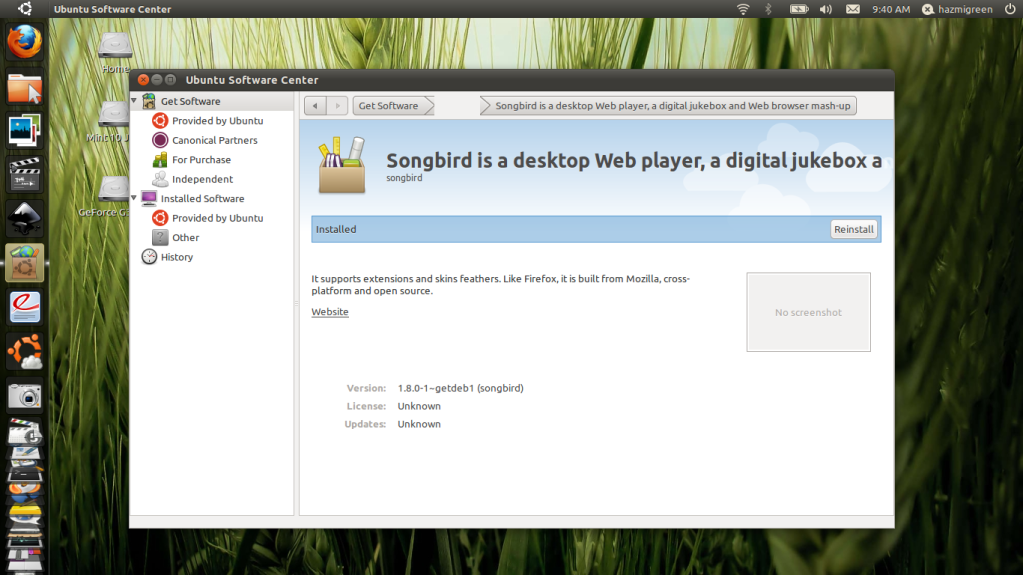Open the Home desktop drive icon
The width and height of the screenshot is (1023, 575).
(114, 52)
